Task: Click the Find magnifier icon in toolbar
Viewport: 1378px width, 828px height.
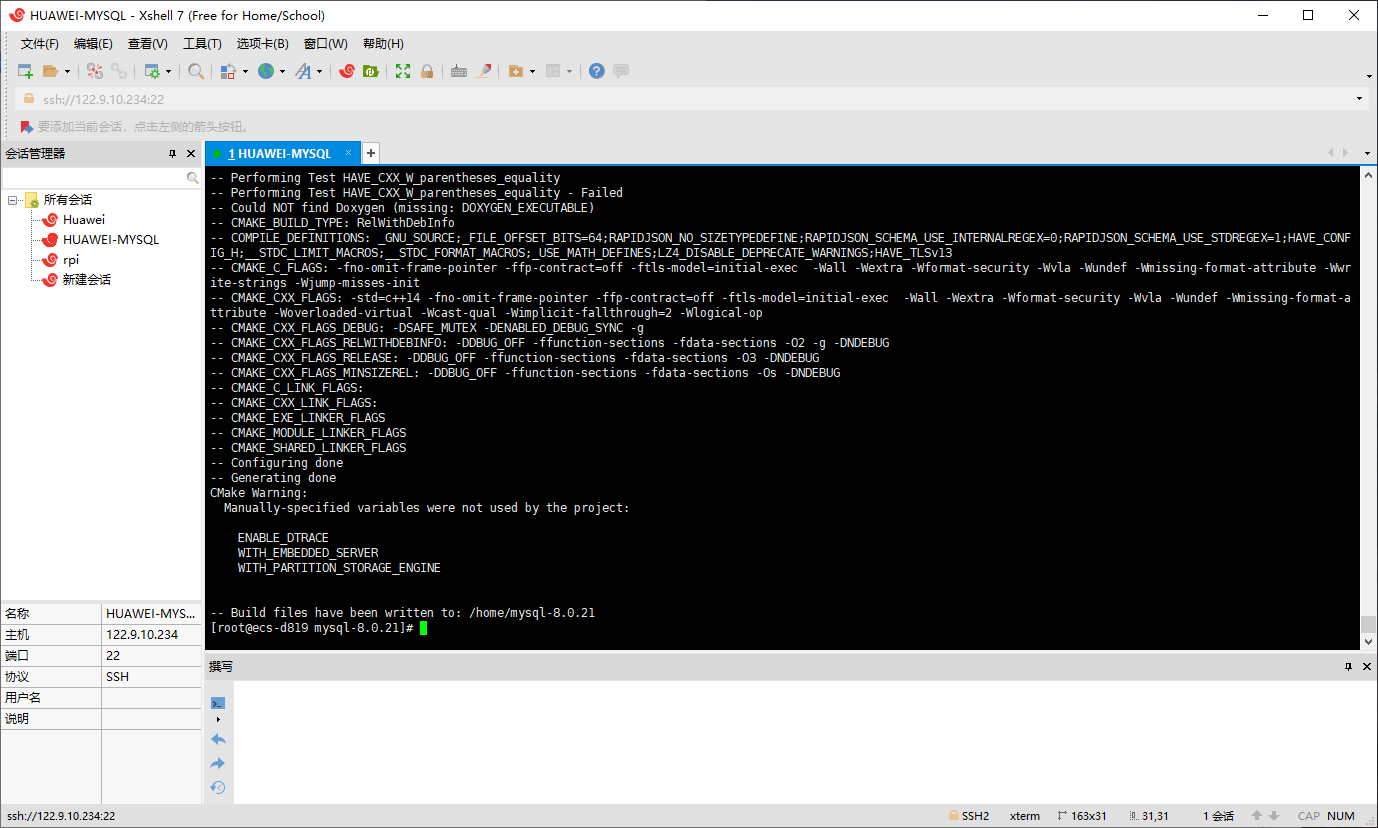Action: pyautogui.click(x=196, y=71)
